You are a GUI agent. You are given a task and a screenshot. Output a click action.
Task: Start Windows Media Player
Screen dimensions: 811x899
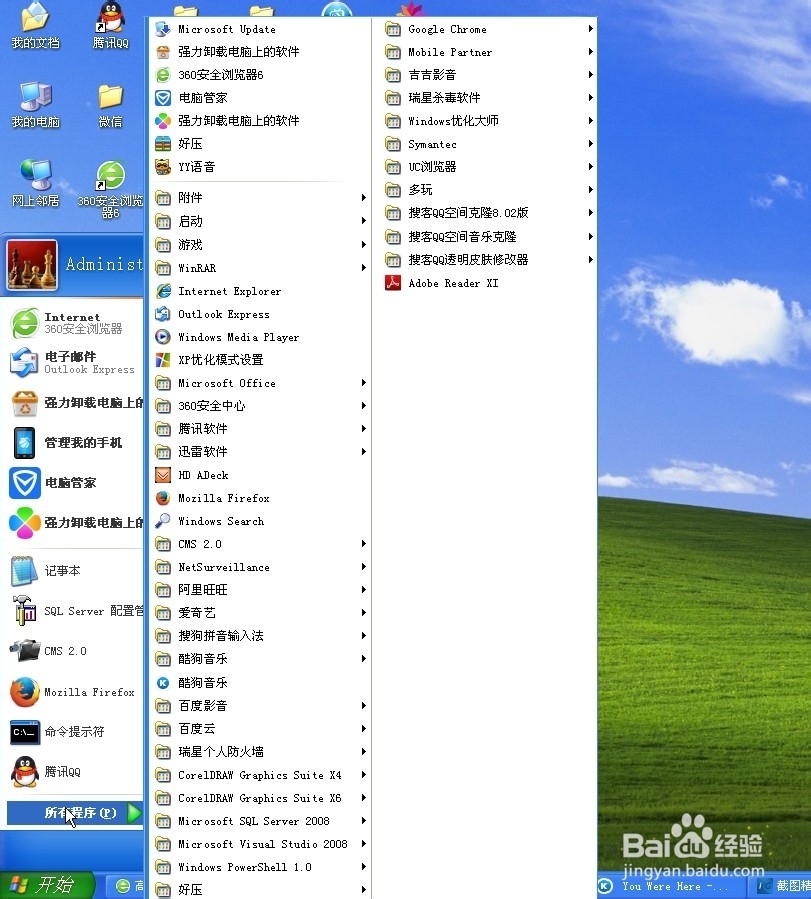[260, 337]
